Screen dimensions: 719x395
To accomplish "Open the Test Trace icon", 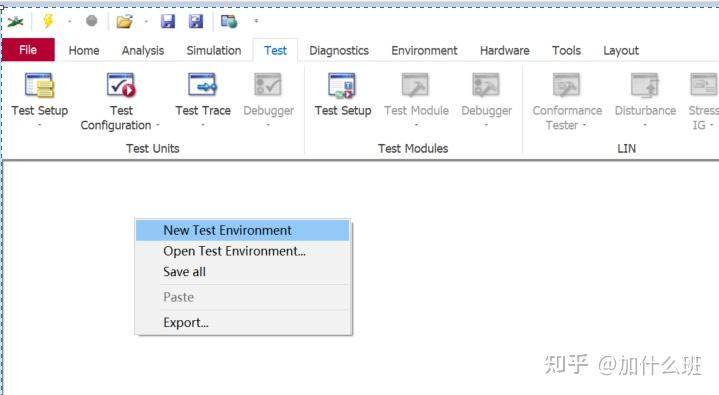I will coord(203,84).
